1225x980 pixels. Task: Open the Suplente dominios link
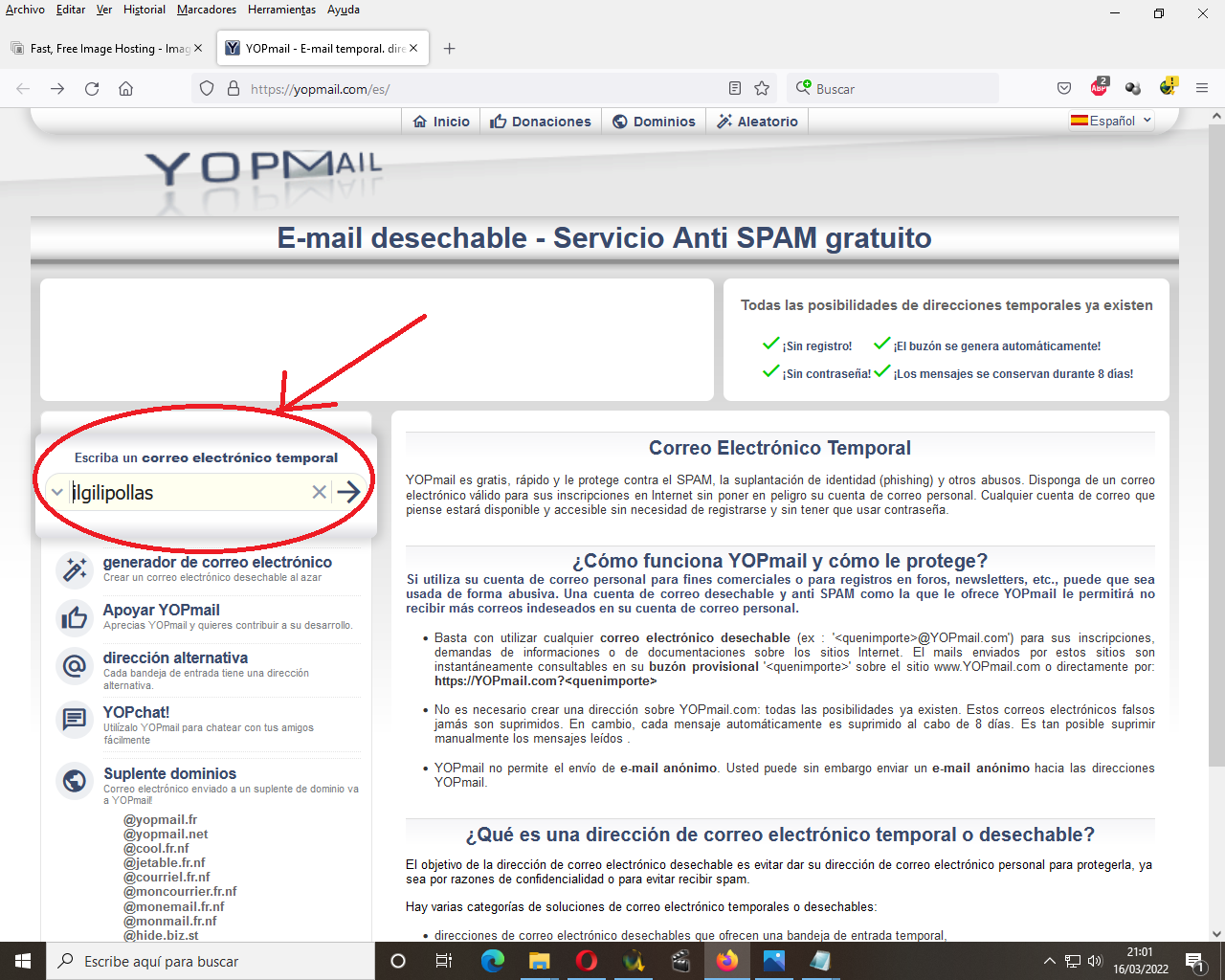tap(169, 773)
